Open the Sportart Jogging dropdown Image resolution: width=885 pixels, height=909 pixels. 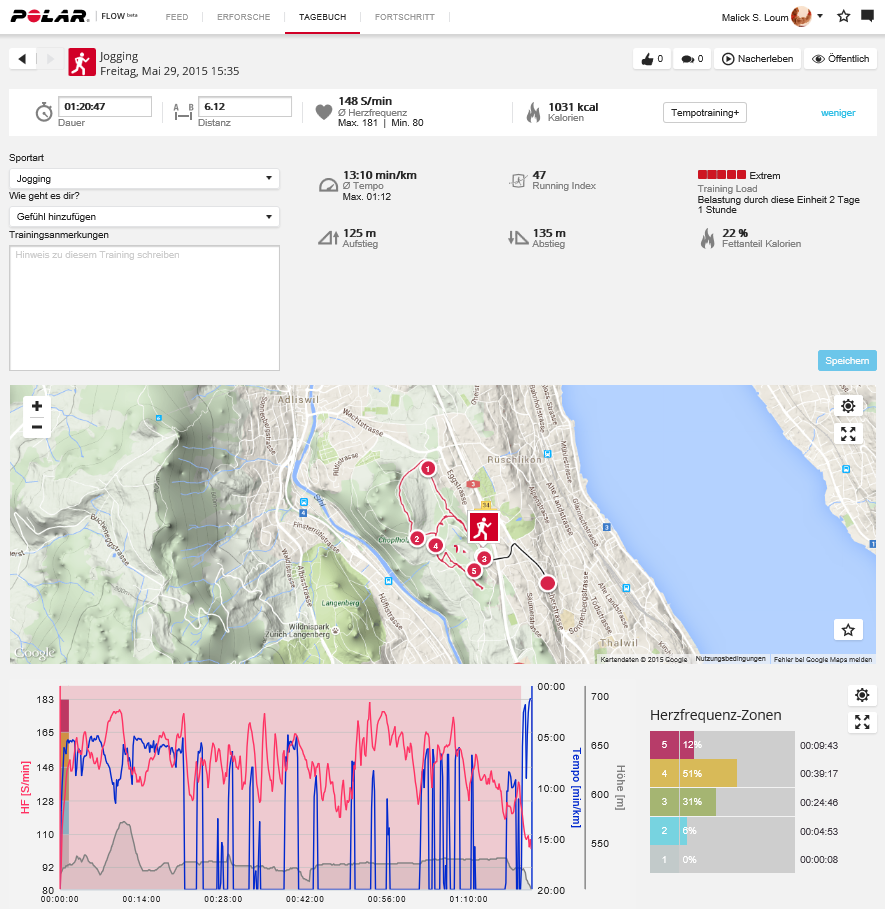click(x=144, y=179)
